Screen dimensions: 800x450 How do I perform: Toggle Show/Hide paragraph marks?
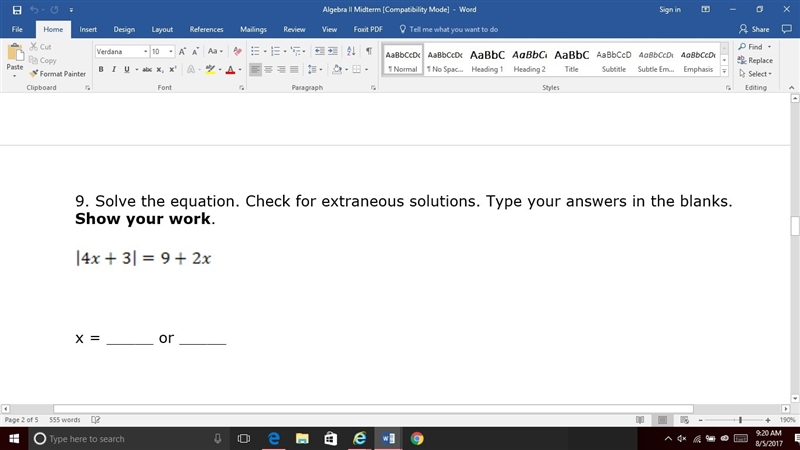tap(369, 51)
